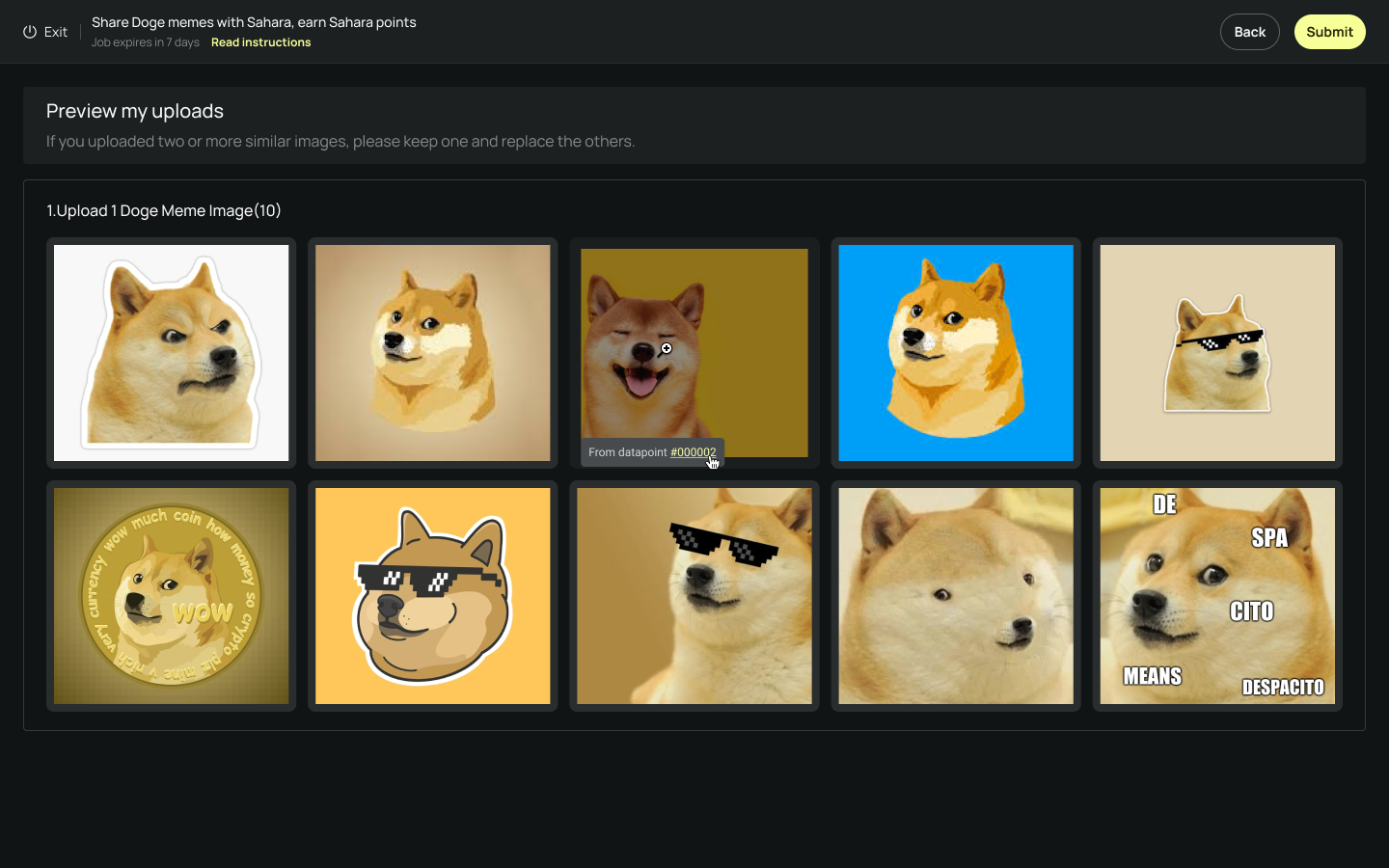The width and height of the screenshot is (1389, 868).
Task: Open the Doge thumbnail with the blue background
Action: pos(956,353)
